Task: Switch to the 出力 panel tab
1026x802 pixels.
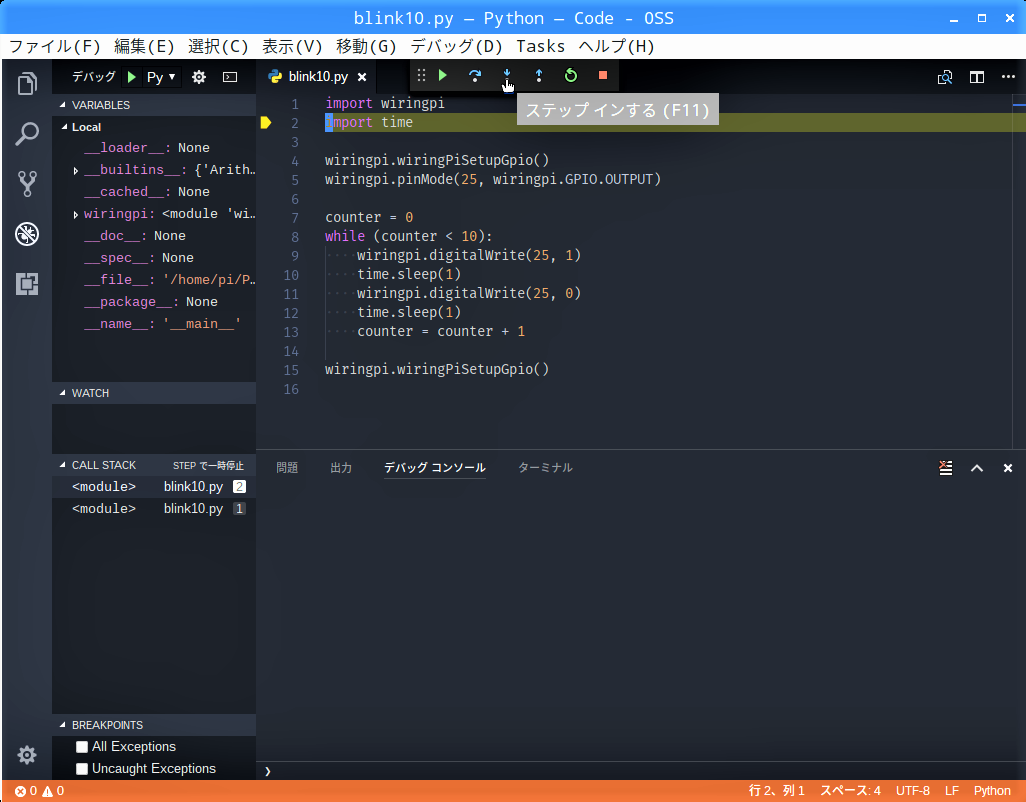Action: coord(341,468)
